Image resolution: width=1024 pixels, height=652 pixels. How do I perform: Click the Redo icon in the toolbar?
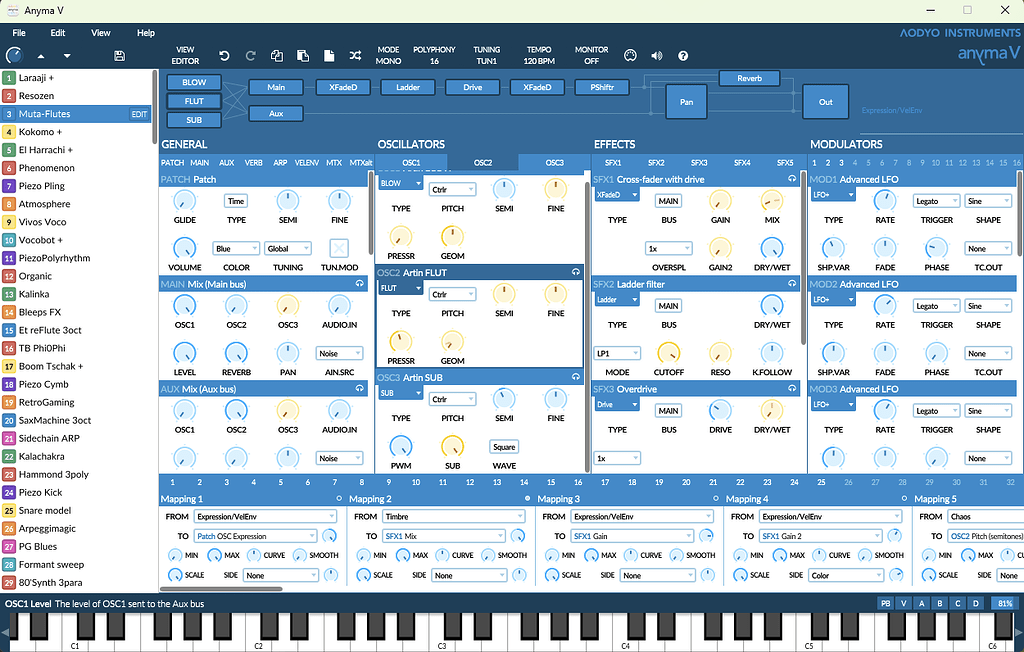pos(251,56)
